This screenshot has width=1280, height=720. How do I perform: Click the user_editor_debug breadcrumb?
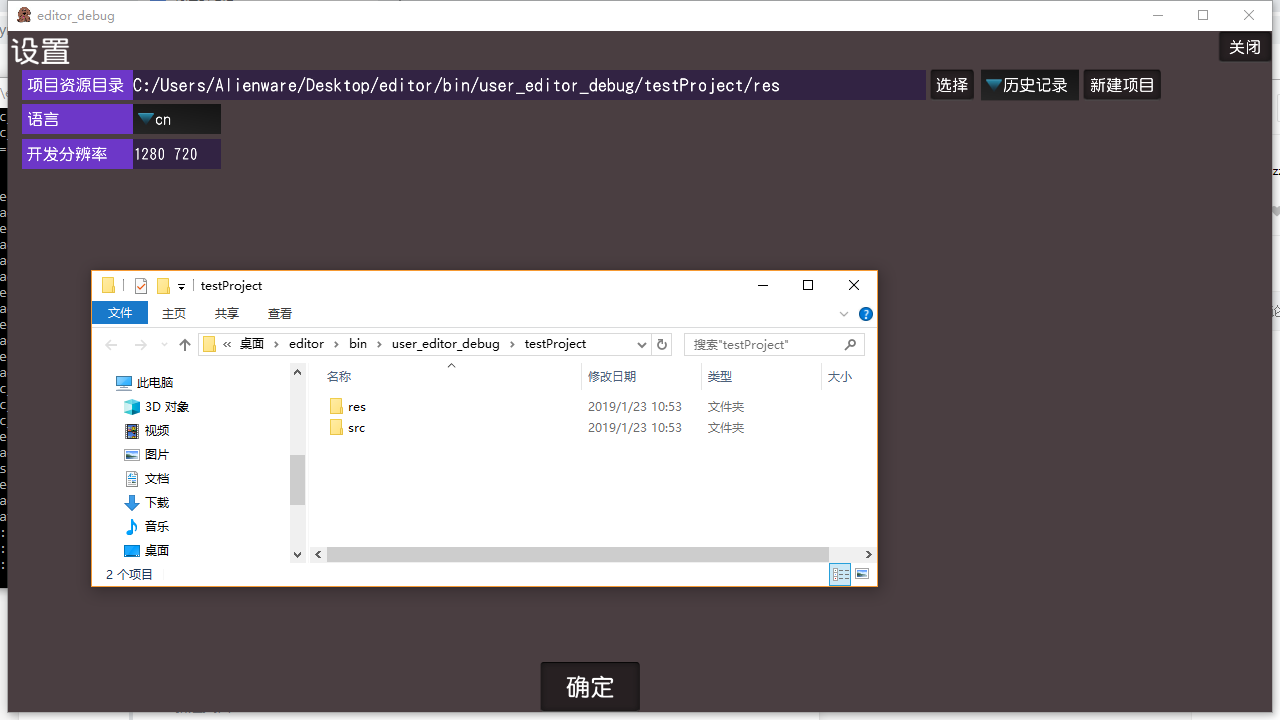tap(445, 343)
